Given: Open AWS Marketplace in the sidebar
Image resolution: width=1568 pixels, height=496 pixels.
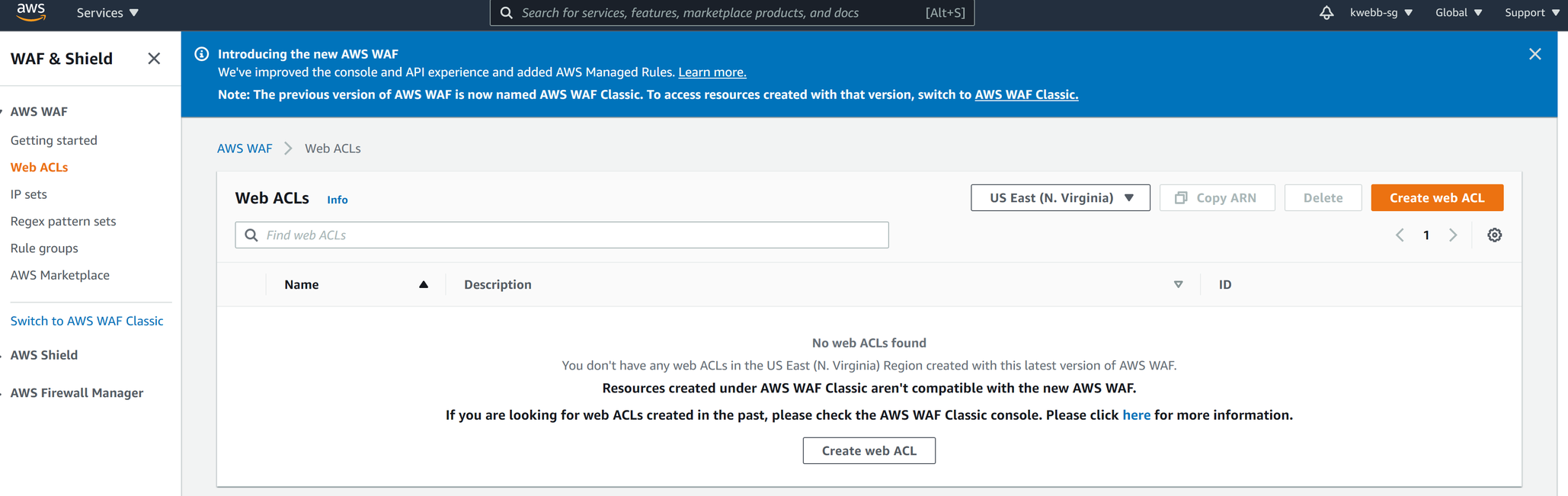Looking at the screenshot, I should tap(60, 275).
